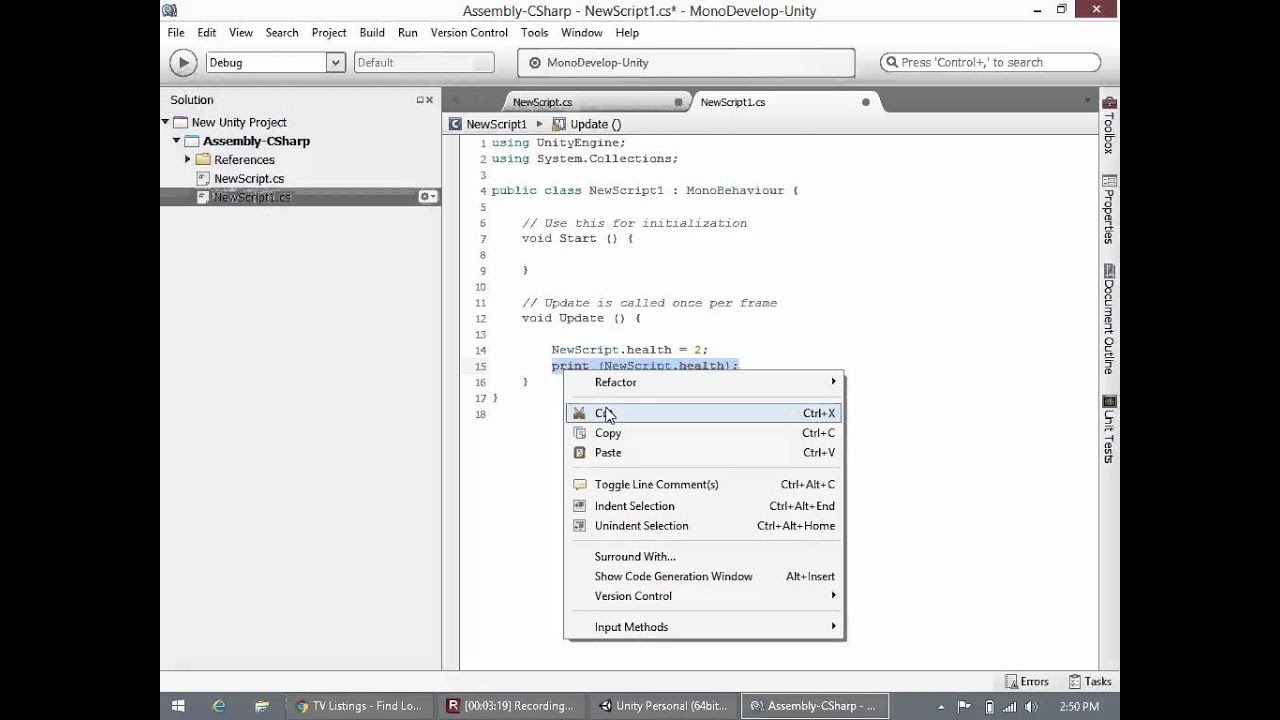Choose Paste from the context menu
The image size is (1280, 720).
coord(705,452)
